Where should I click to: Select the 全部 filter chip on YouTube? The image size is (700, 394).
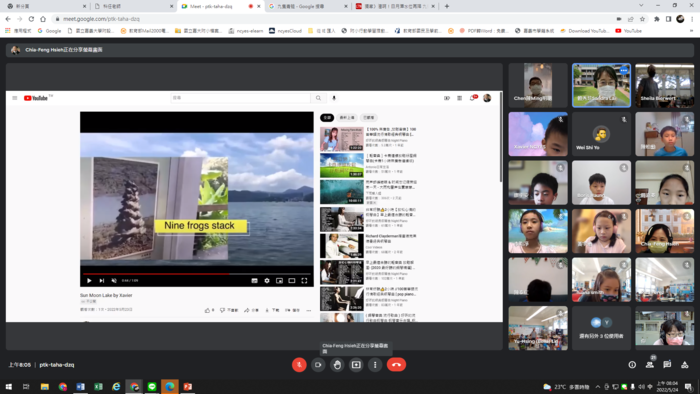point(327,118)
